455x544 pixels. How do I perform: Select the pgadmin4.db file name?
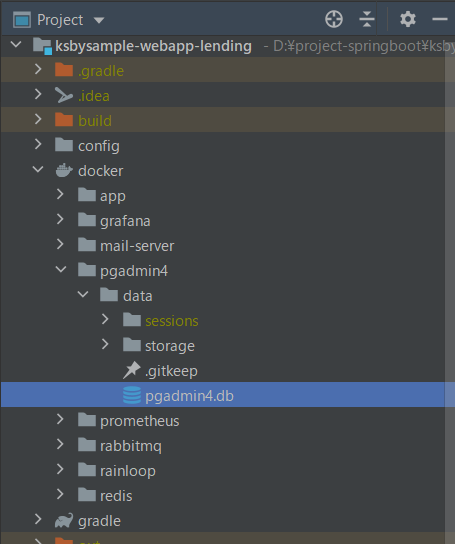[x=189, y=396]
